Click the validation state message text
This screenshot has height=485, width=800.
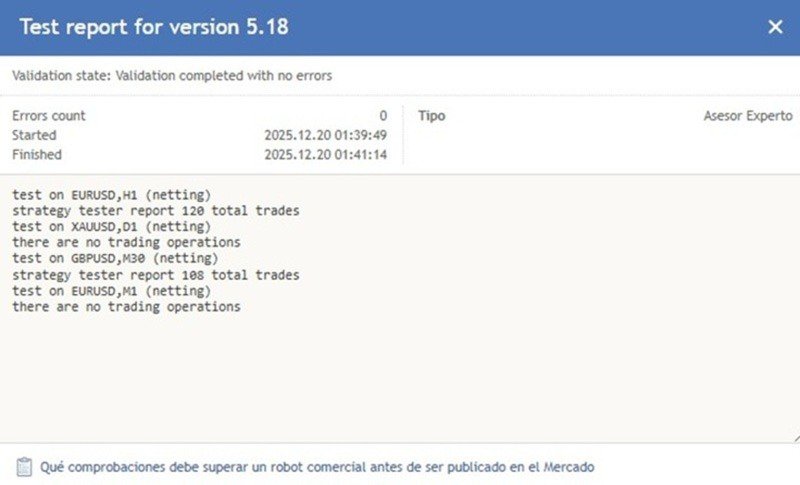[x=172, y=75]
